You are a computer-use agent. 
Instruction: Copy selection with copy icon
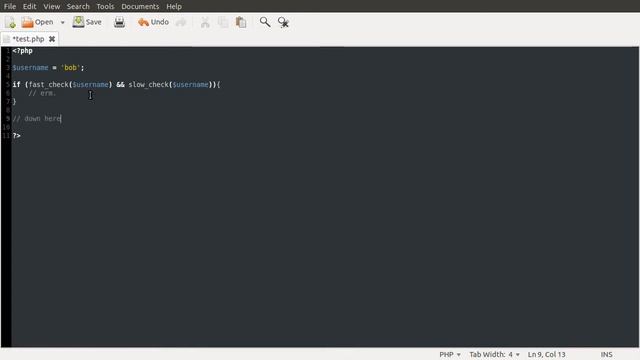click(223, 22)
